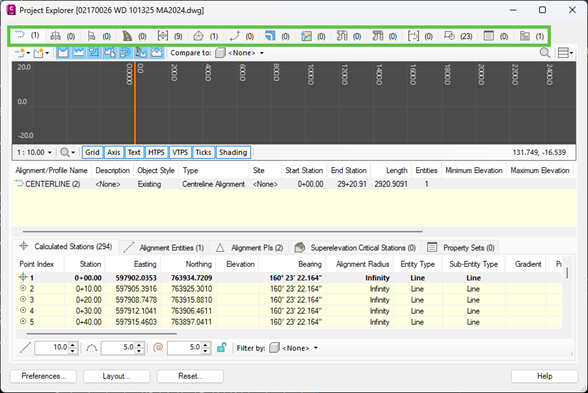Screen dimensions: 588x393
Task: Click the stations table horizontal scrollbar
Action: point(102,333)
